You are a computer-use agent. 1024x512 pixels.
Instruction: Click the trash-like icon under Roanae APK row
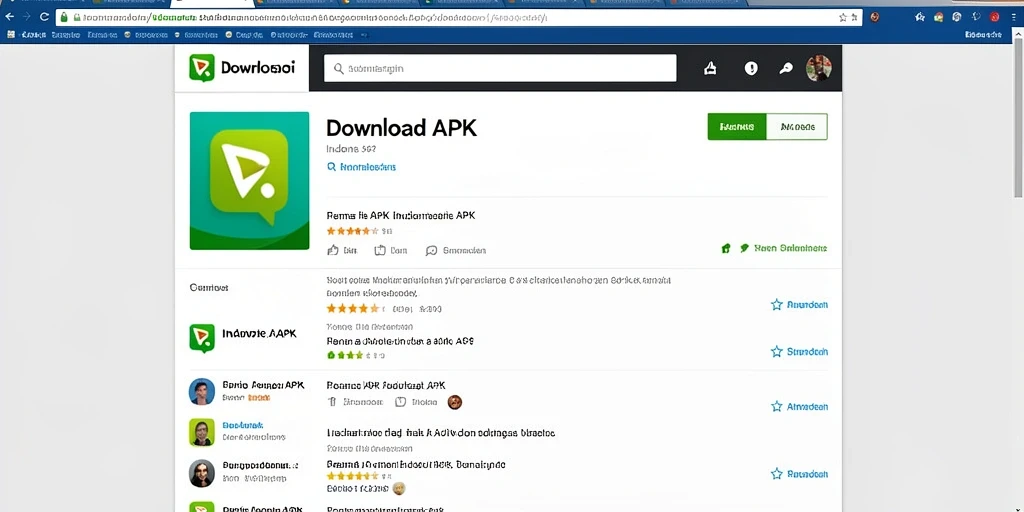pyautogui.click(x=332, y=402)
